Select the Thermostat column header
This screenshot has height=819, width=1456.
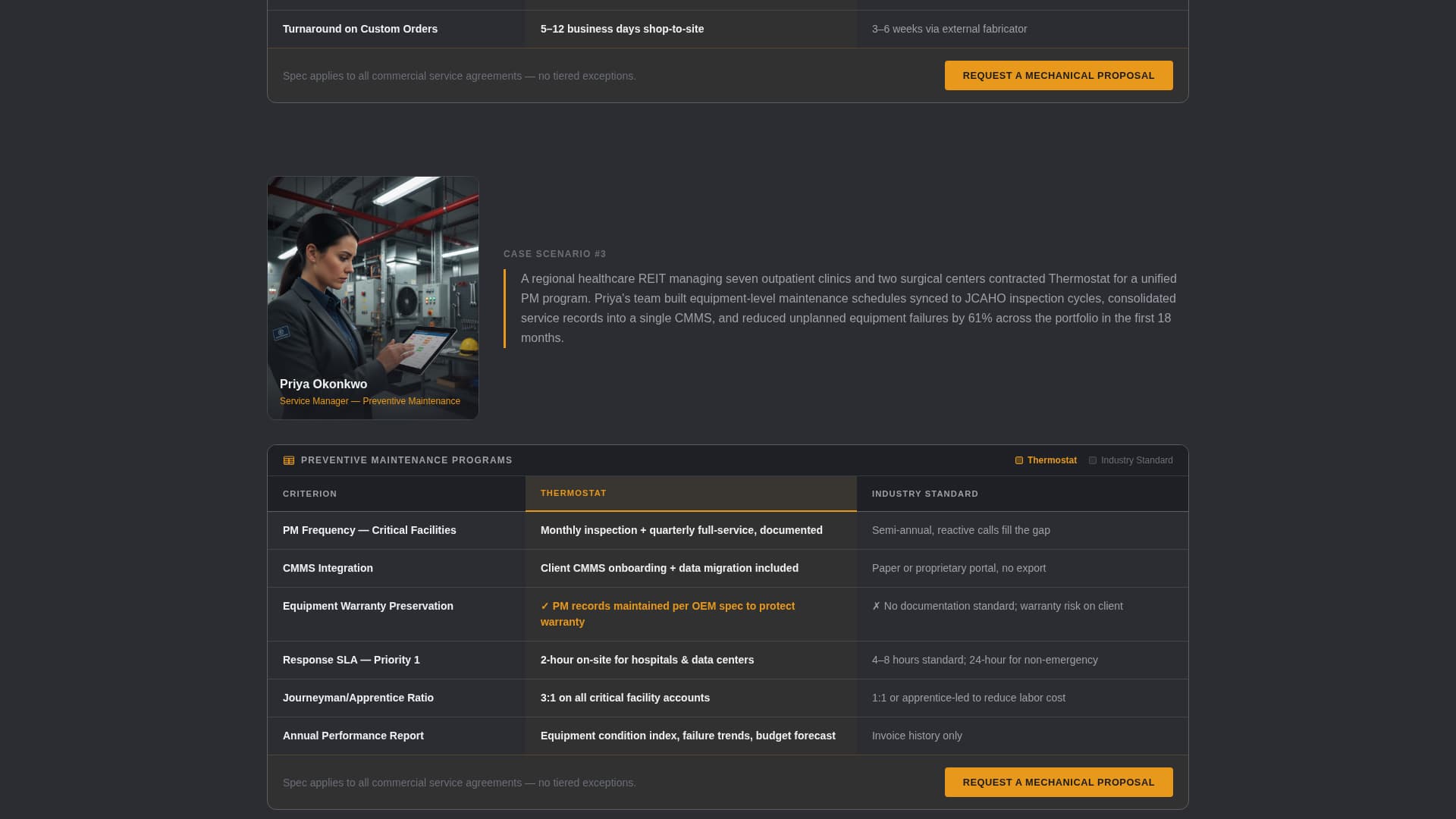[x=691, y=493]
